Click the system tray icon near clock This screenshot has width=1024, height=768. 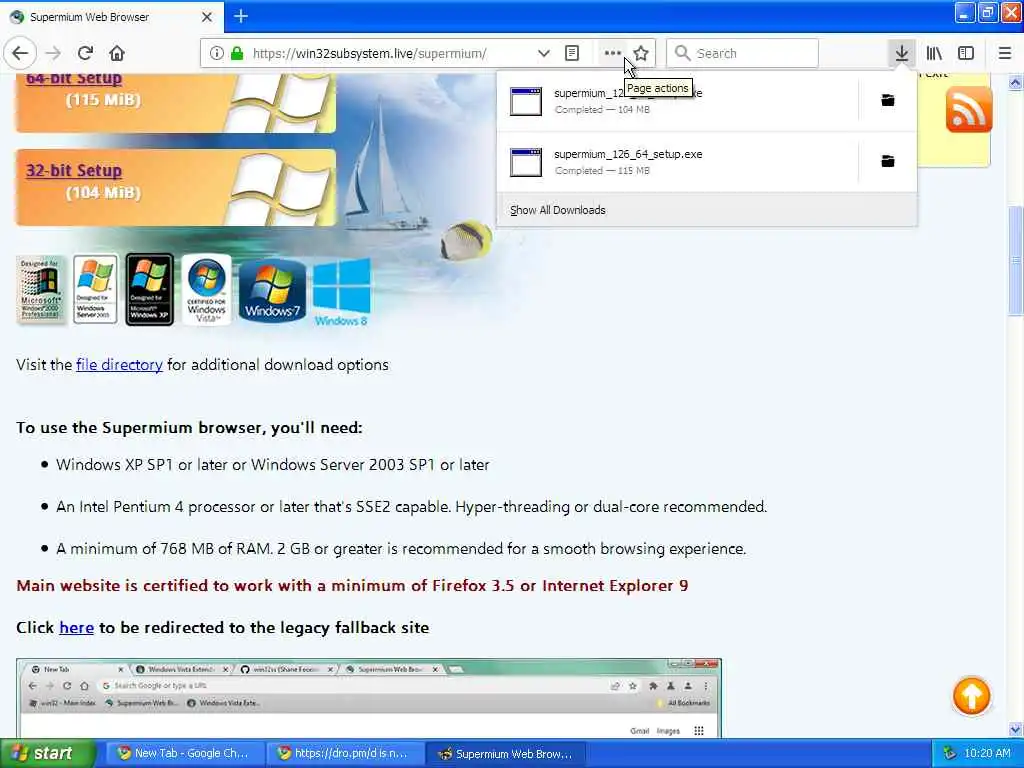(950, 754)
